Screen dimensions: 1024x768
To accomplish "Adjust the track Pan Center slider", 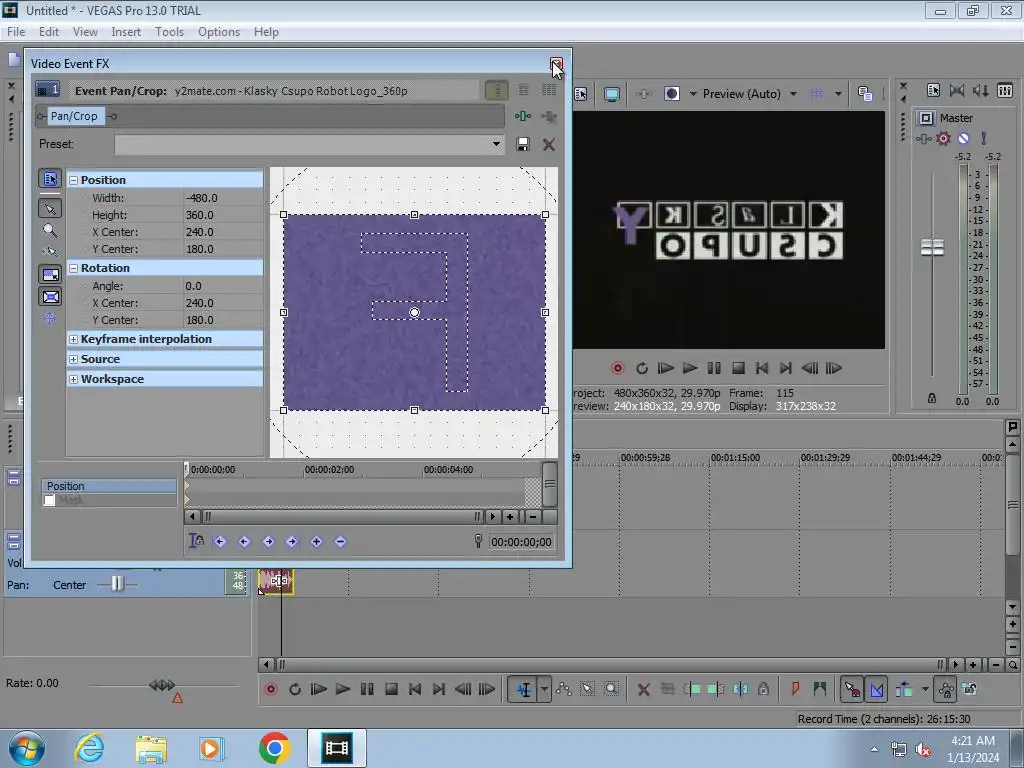I will 117,584.
